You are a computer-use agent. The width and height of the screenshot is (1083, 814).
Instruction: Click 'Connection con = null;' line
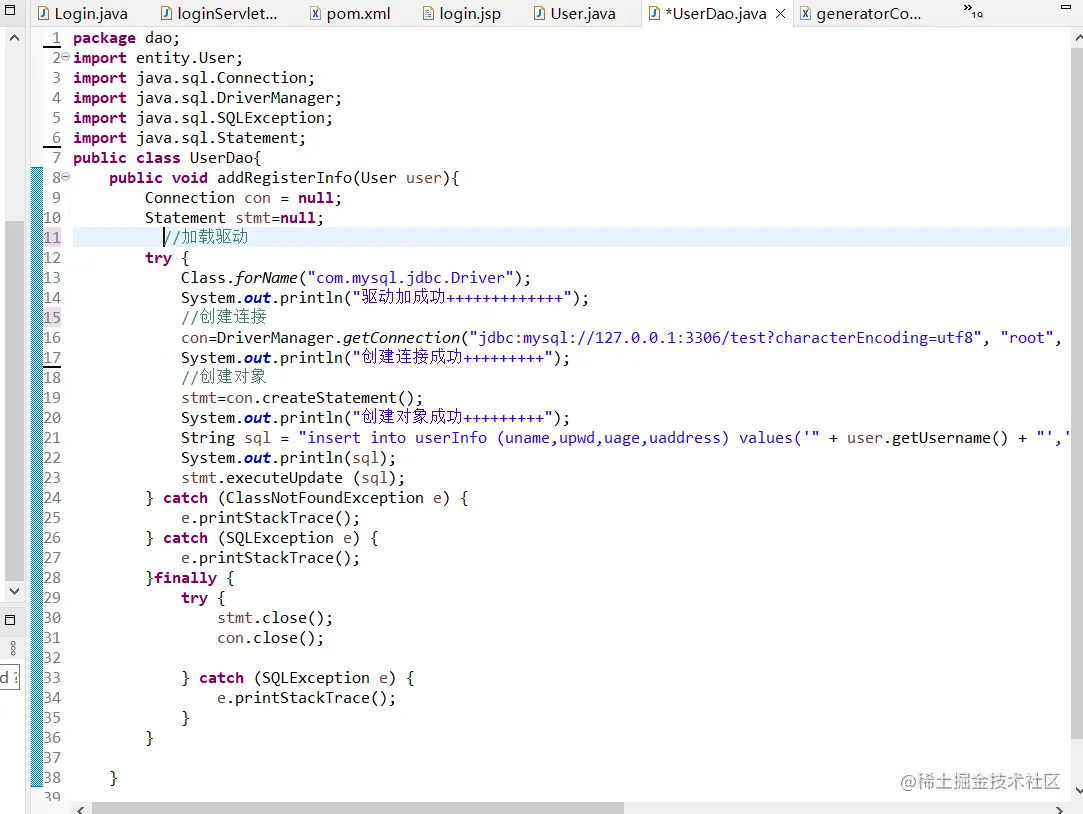pos(243,198)
